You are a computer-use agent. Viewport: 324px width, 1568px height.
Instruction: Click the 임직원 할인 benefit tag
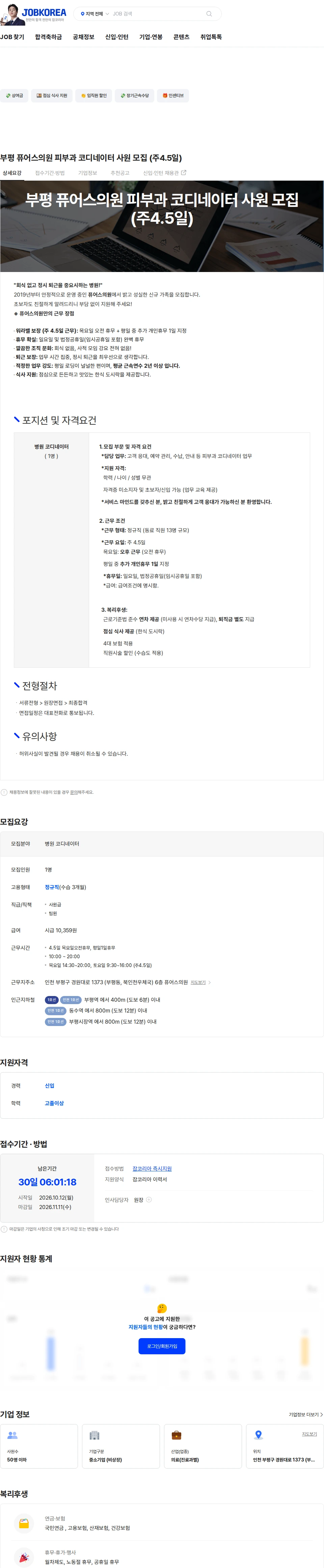tap(94, 96)
